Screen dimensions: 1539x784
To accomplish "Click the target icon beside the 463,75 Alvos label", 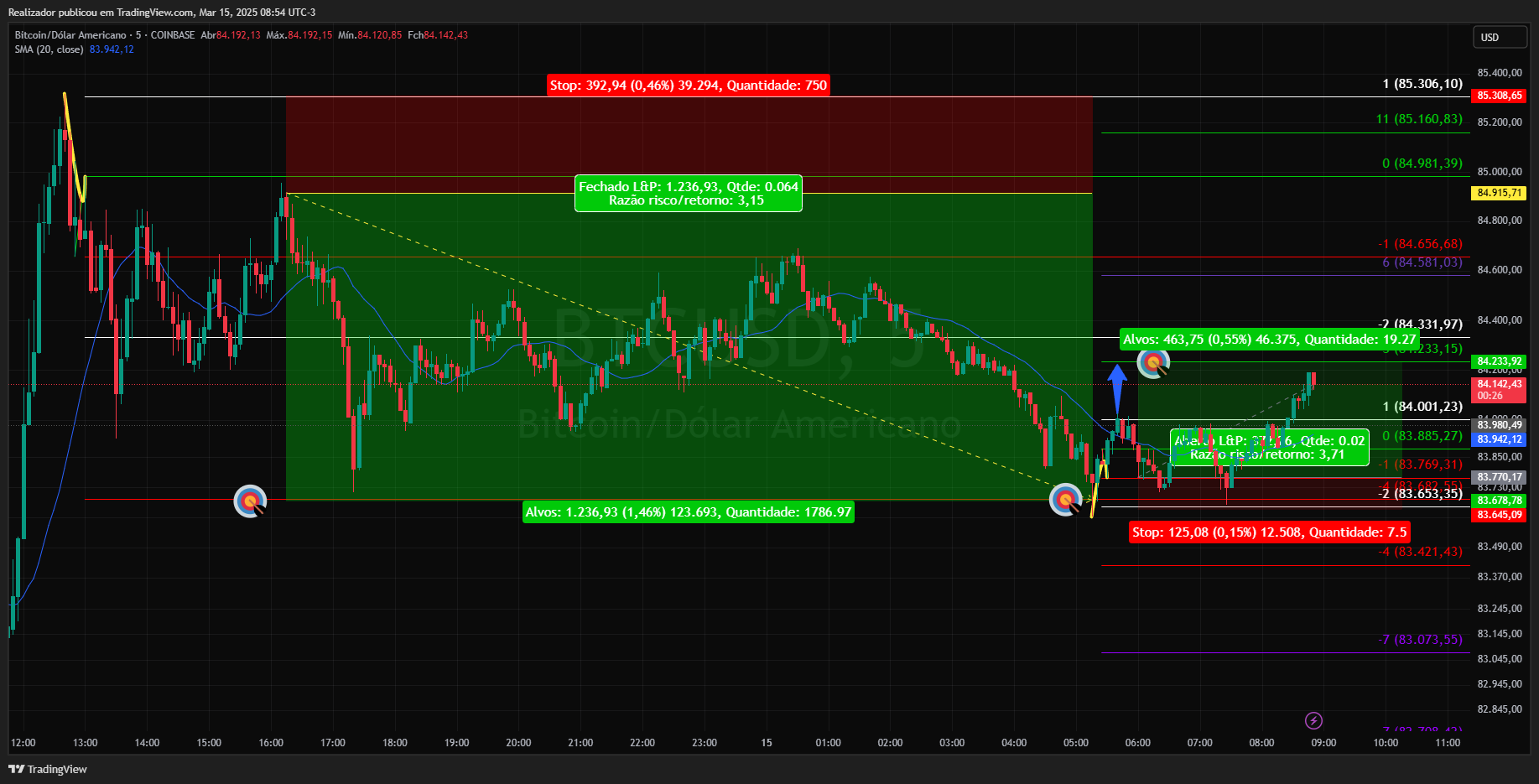I will (1153, 363).
